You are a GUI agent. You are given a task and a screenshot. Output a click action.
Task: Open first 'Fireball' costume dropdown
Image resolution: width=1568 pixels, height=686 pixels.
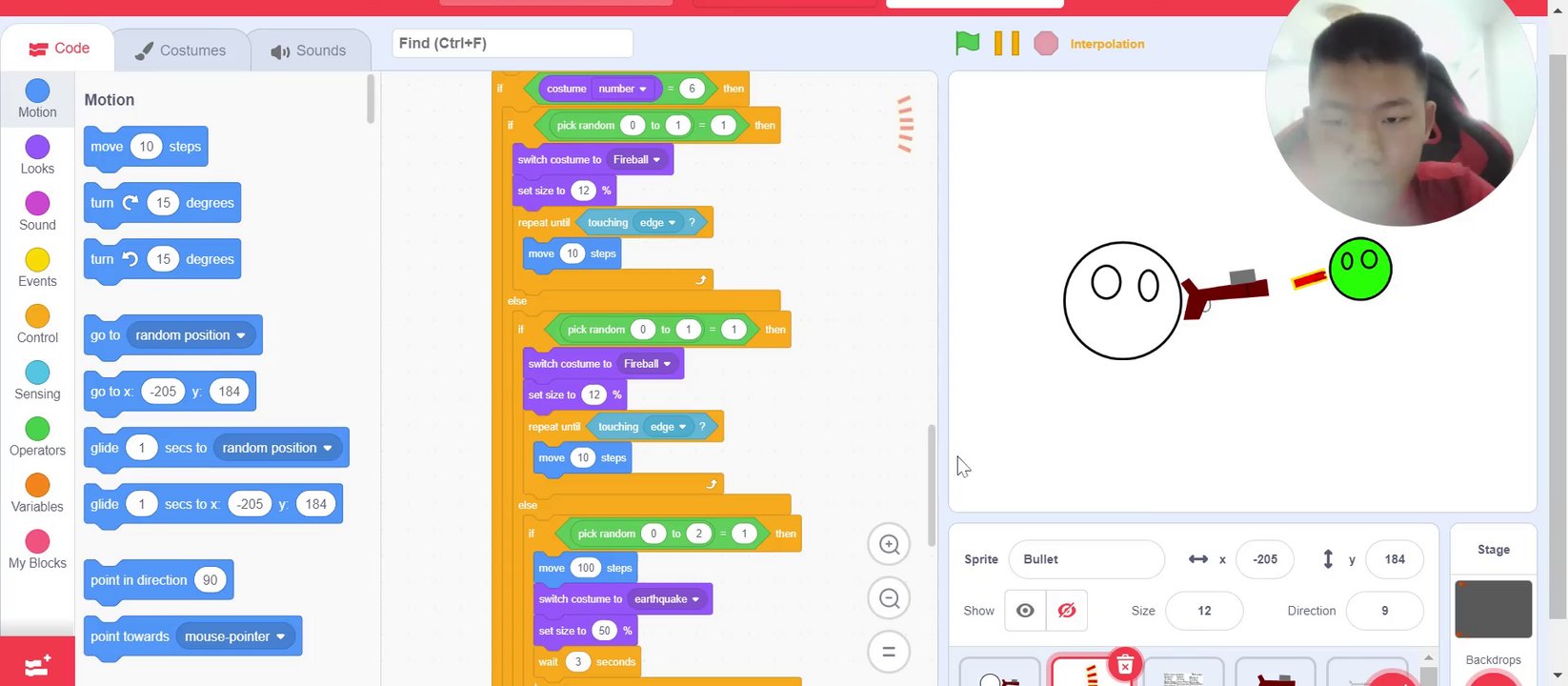(x=636, y=160)
